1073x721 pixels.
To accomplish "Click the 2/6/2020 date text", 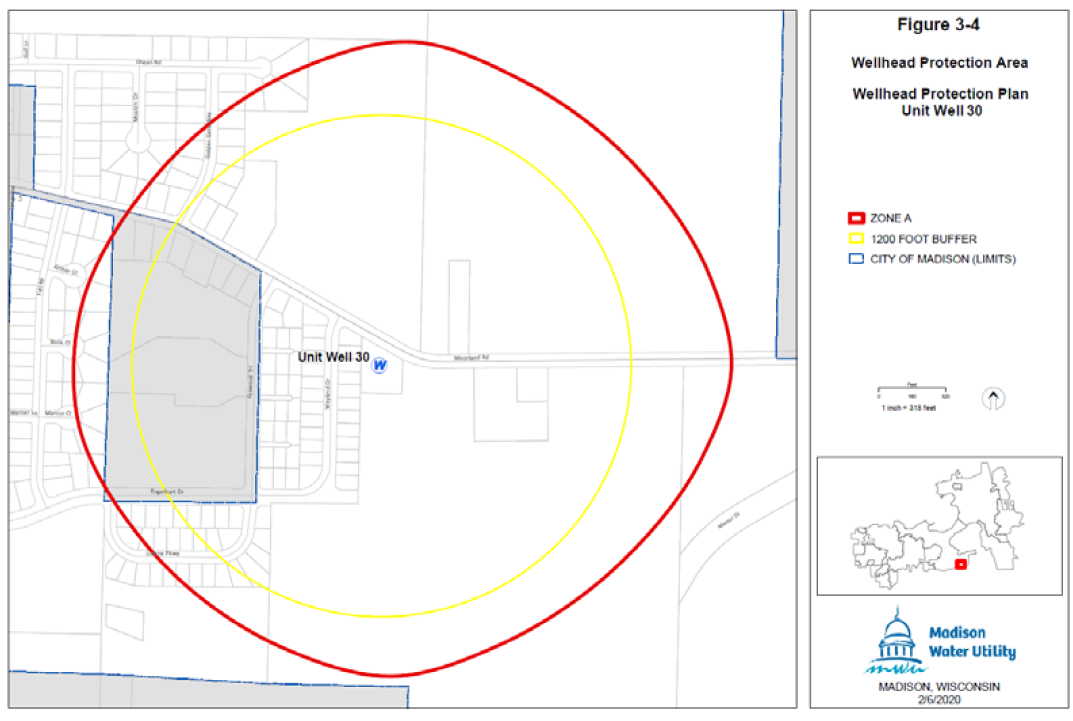I will pyautogui.click(x=939, y=701).
